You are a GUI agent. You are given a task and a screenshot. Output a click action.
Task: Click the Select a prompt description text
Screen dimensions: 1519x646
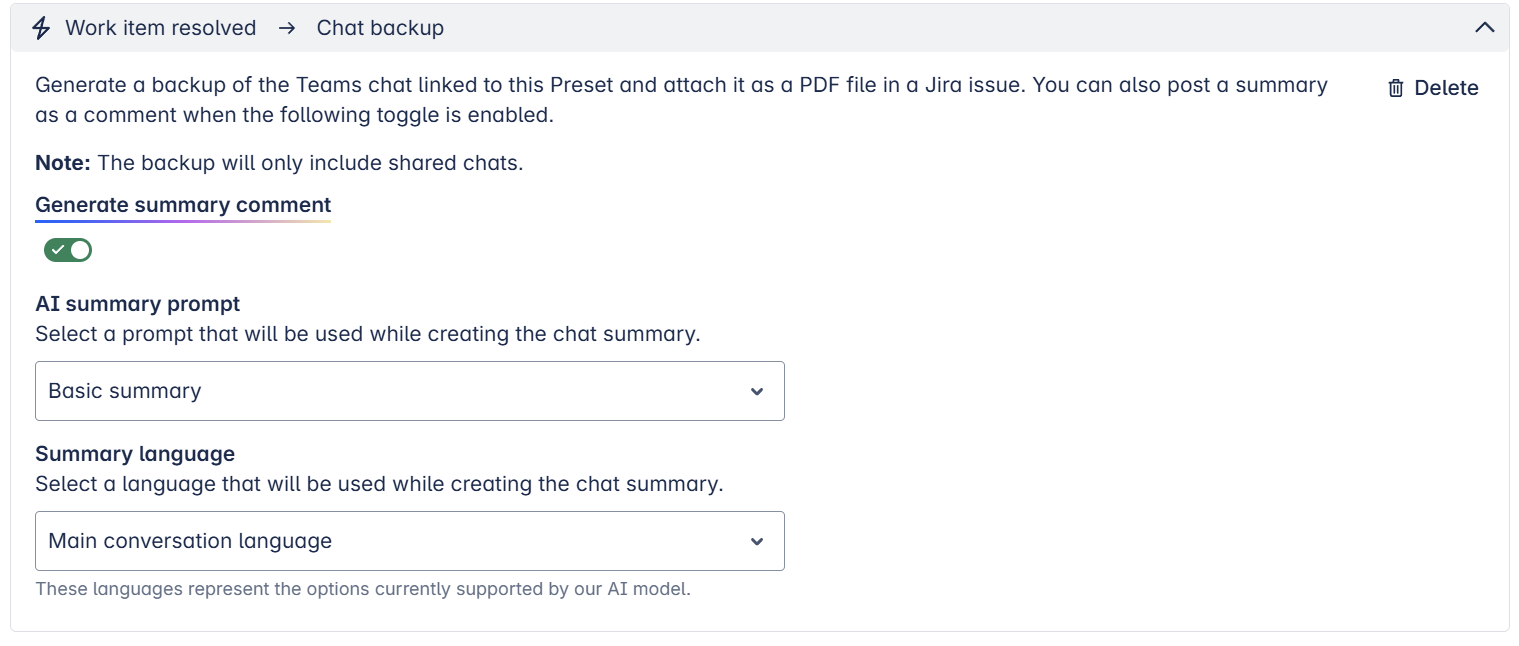tap(367, 334)
